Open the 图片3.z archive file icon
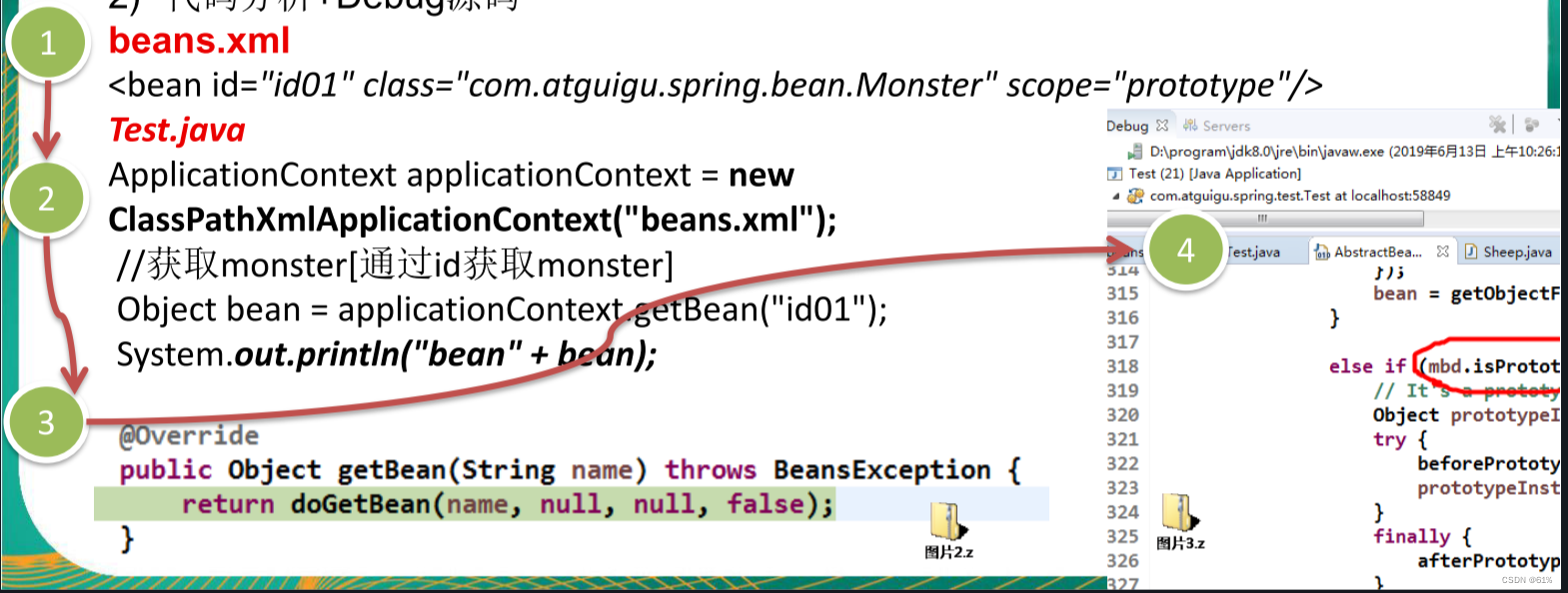The width and height of the screenshot is (1568, 593). coord(1180,521)
